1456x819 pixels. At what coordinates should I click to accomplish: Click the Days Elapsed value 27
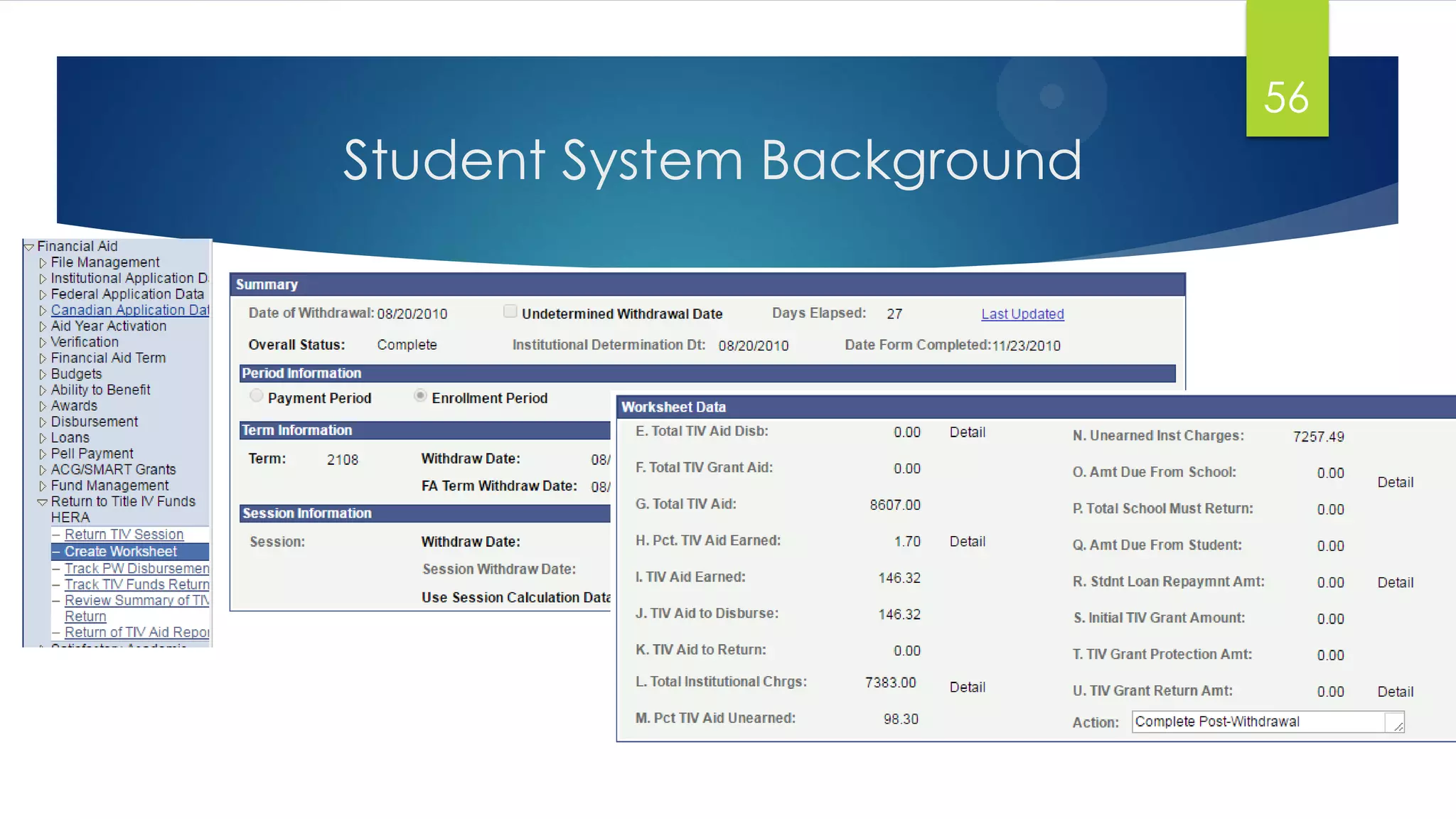pyautogui.click(x=894, y=314)
